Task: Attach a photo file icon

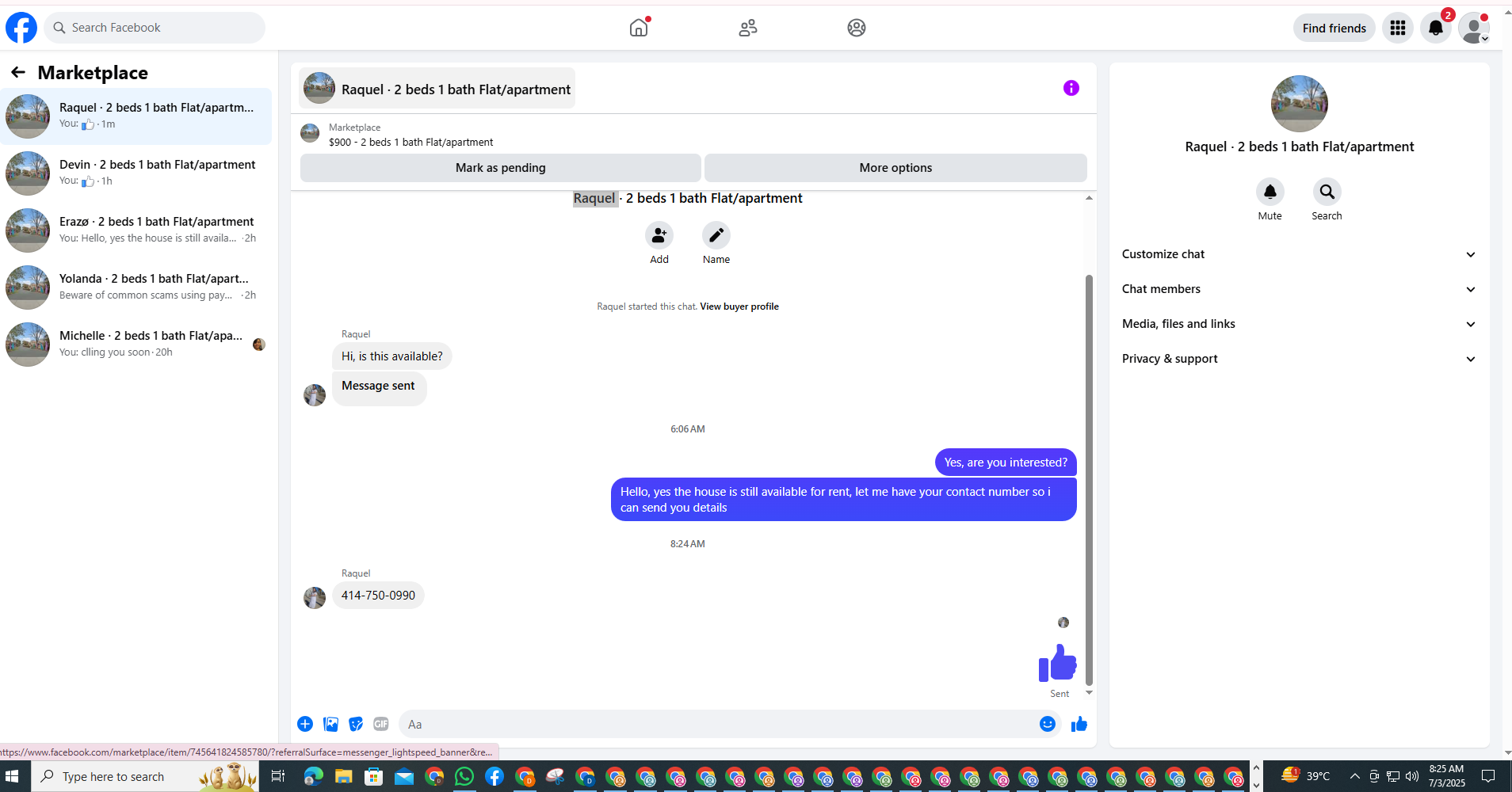Action: click(x=330, y=724)
